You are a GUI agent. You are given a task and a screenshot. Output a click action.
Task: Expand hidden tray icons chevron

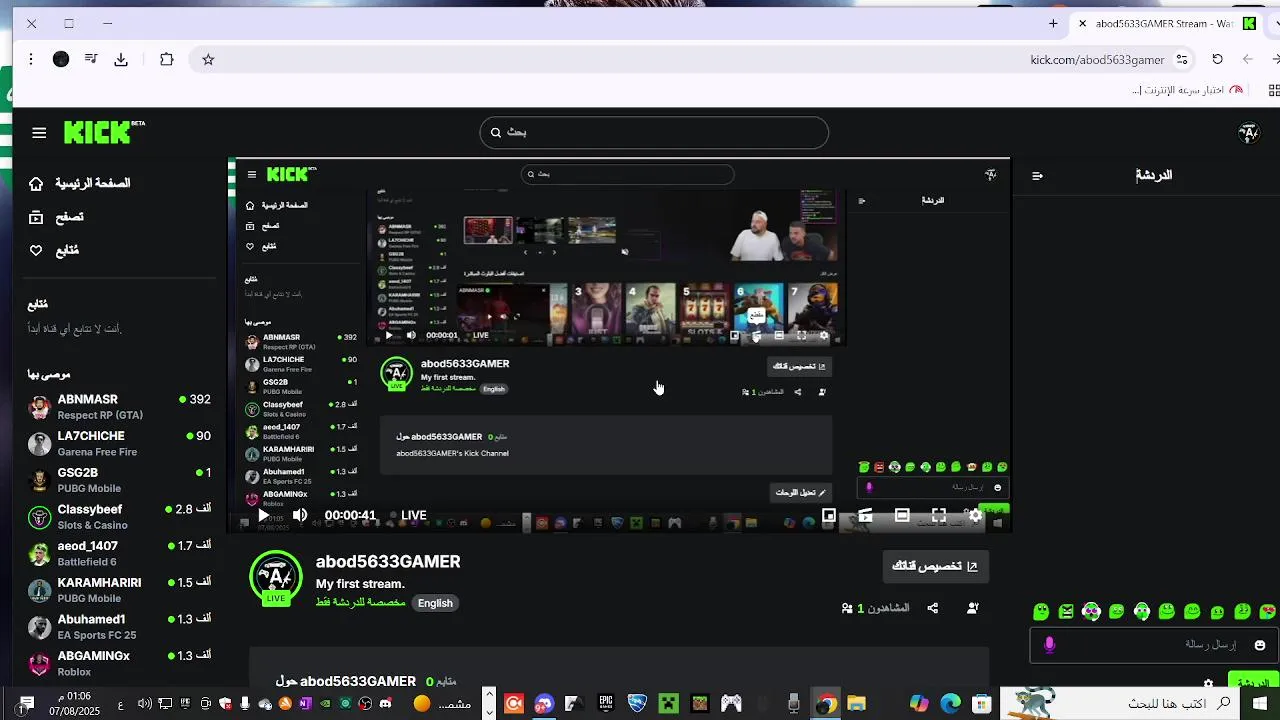(489, 692)
